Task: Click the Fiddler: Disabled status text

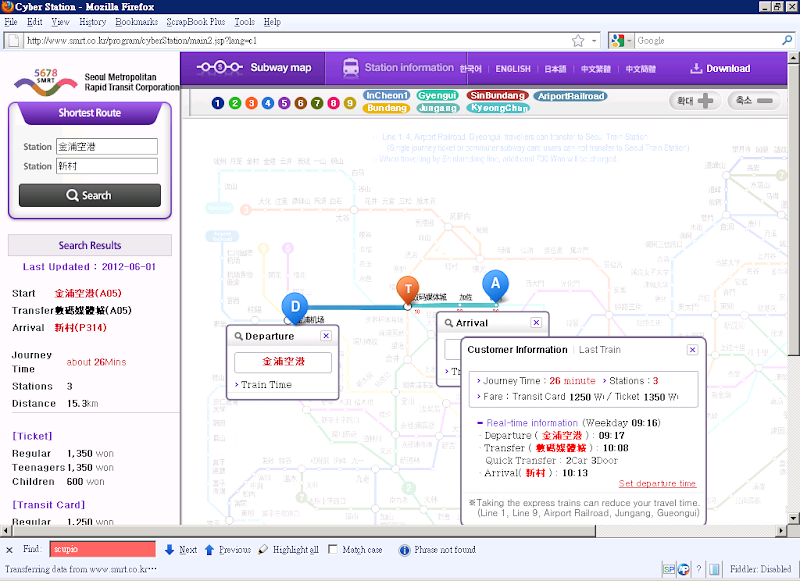Action: [x=760, y=569]
